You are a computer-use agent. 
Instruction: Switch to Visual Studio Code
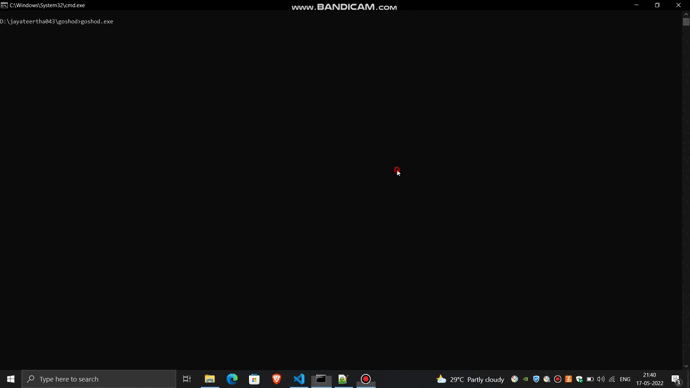[299, 379]
